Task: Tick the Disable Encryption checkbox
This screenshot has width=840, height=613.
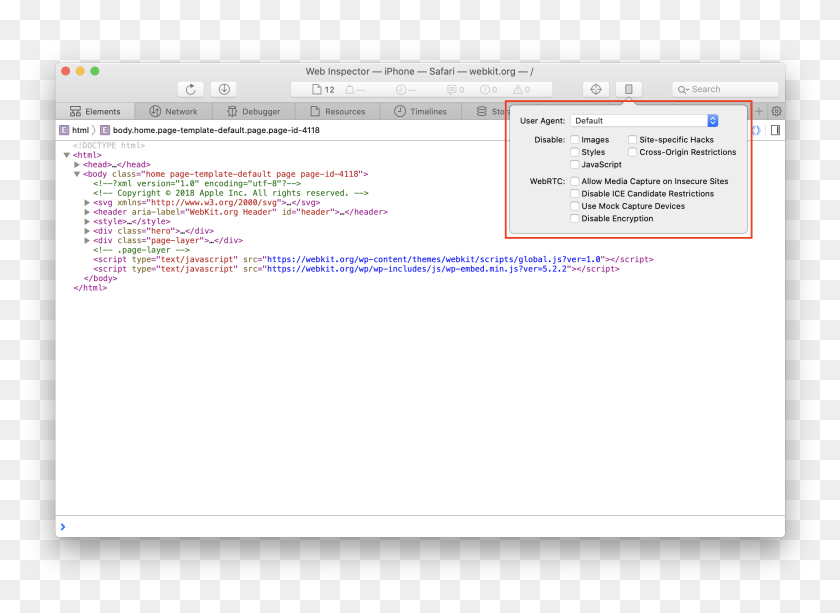Action: (575, 219)
